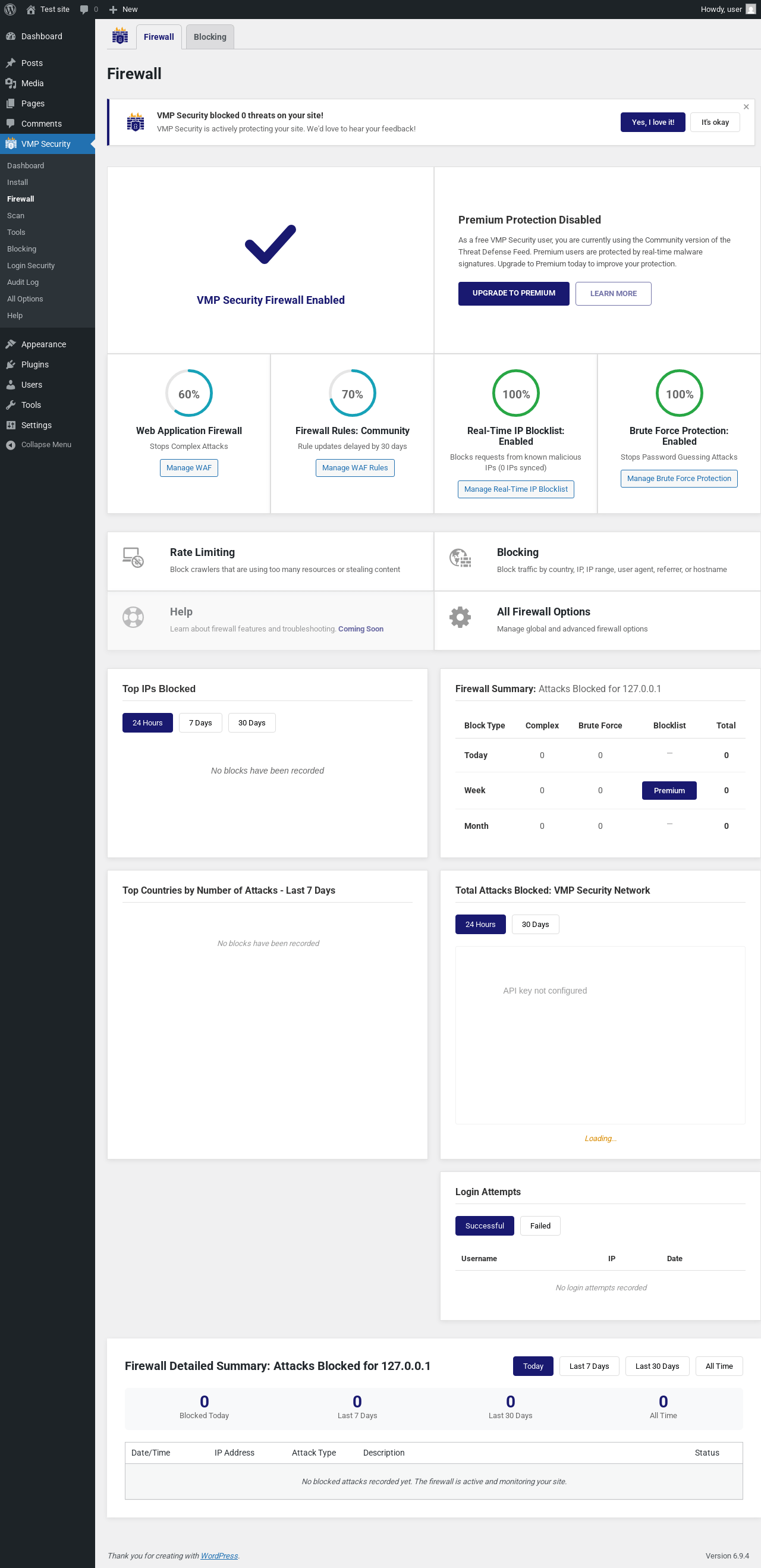Click the All Firewall Options gear icon
The image size is (761, 1568).
[x=460, y=617]
